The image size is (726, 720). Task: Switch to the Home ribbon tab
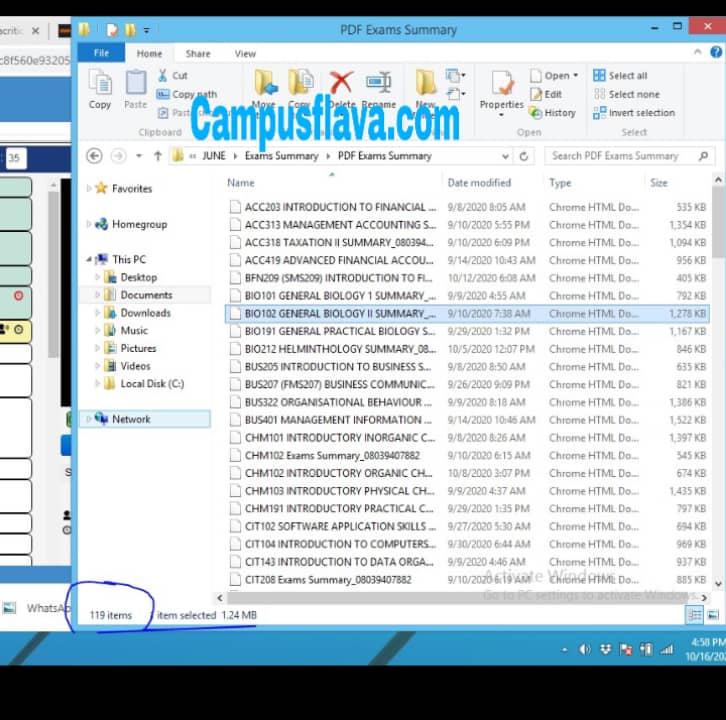(x=149, y=54)
